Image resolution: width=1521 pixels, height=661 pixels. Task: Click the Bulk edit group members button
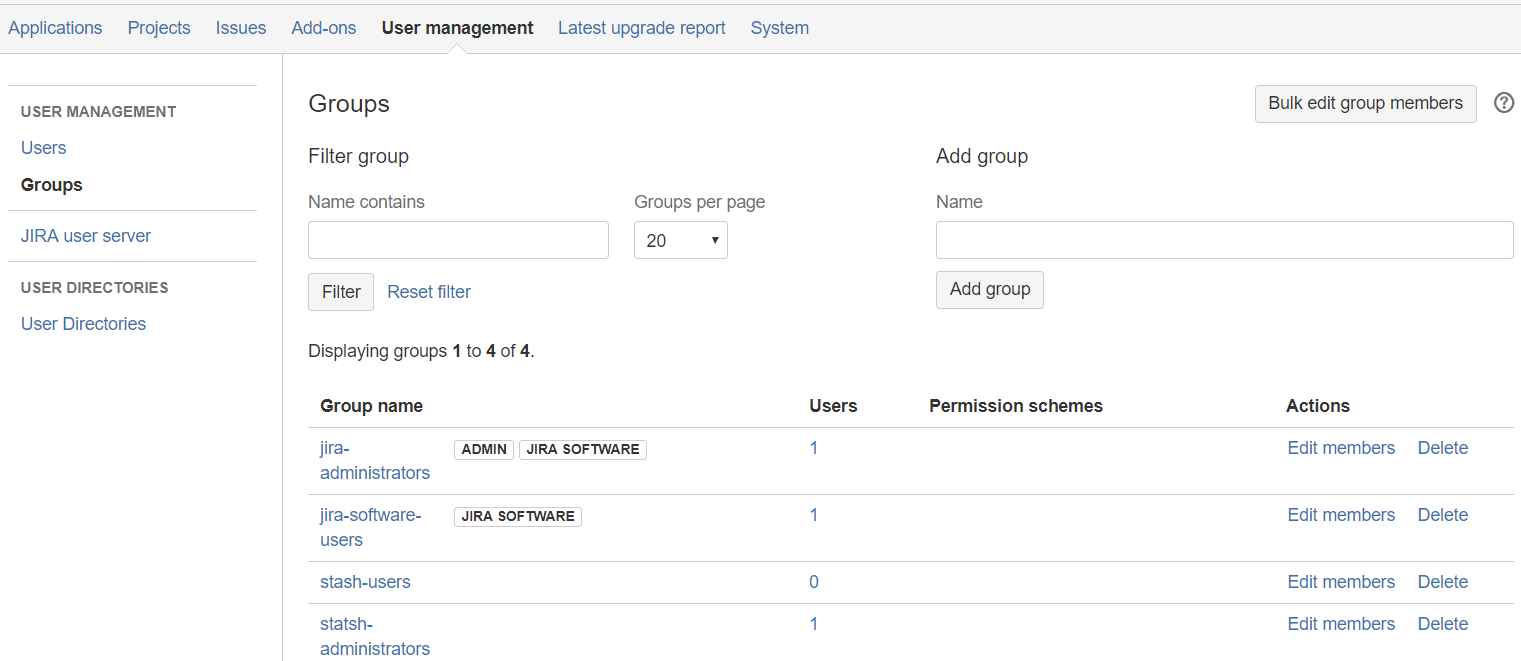coord(1365,103)
